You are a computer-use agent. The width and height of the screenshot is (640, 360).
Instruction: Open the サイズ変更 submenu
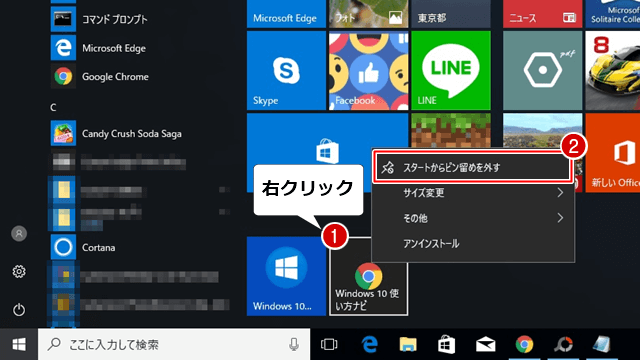[473, 193]
